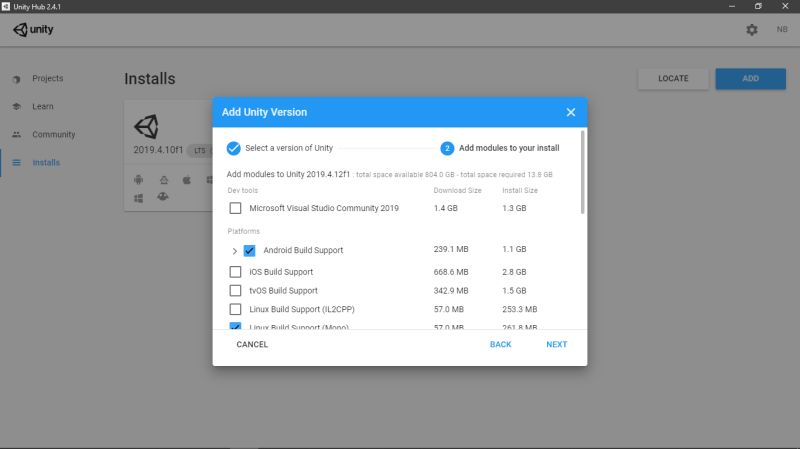800x449 pixels.
Task: Click the '342.9 MB' download size
Action: pos(451,291)
